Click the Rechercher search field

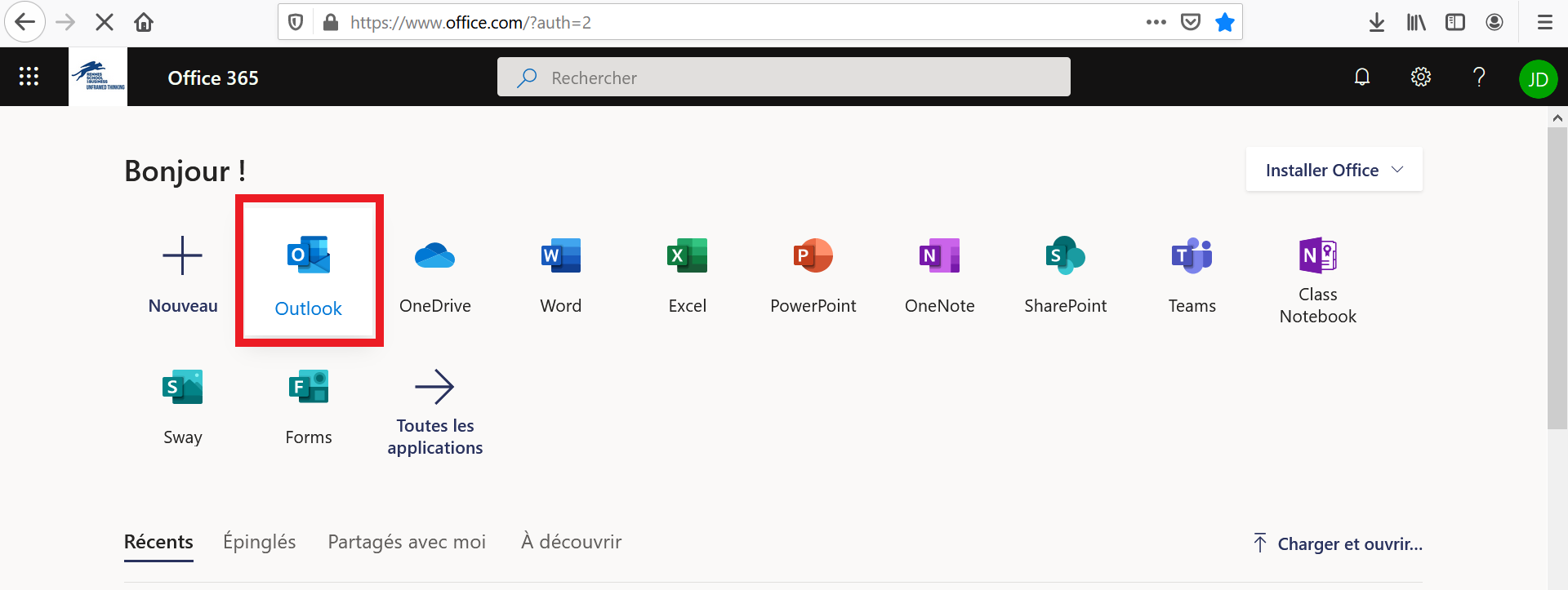coord(784,77)
